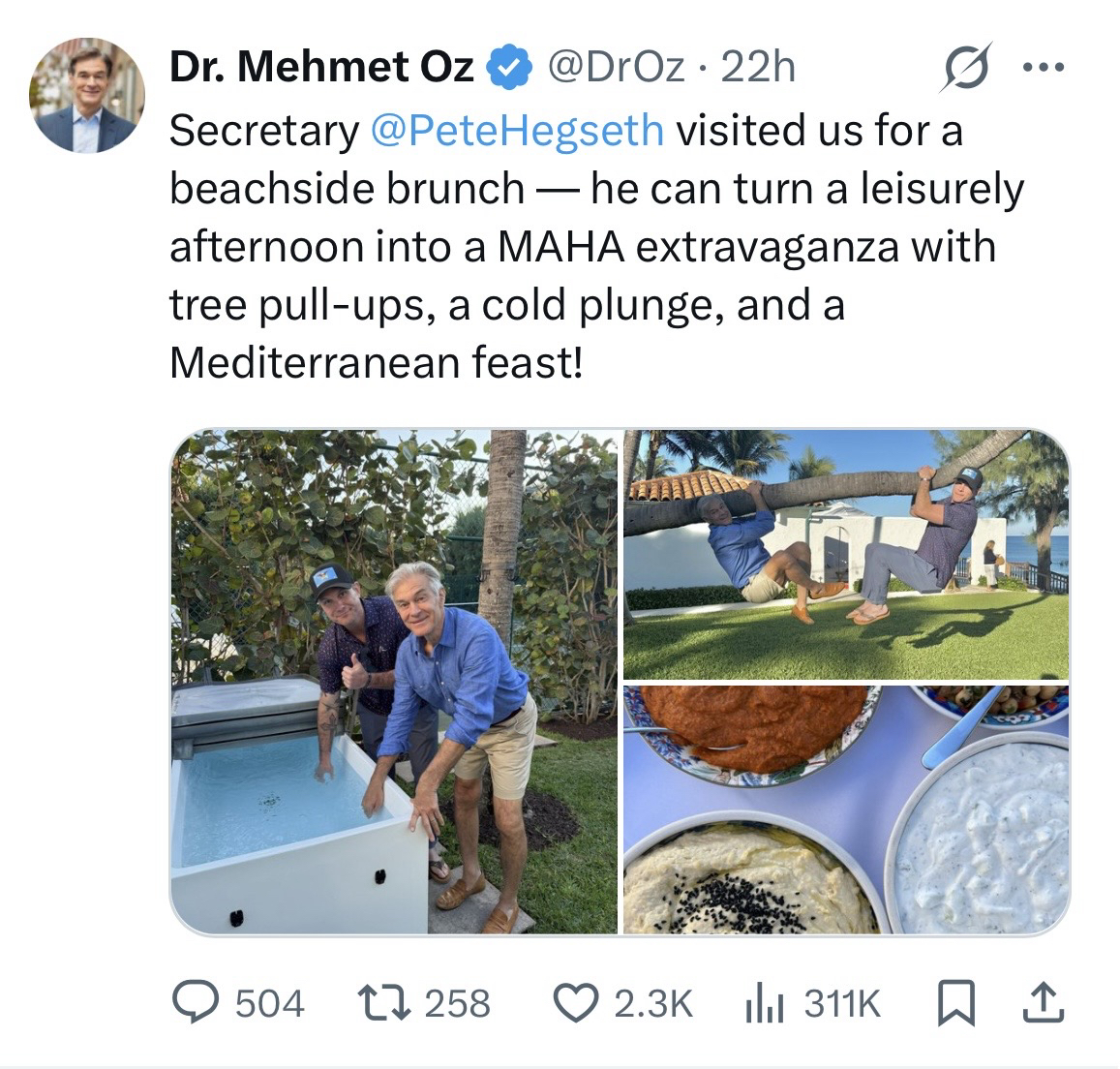Open the view analytics bar-chart icon
The image size is (1120, 1069).
pos(762,1003)
